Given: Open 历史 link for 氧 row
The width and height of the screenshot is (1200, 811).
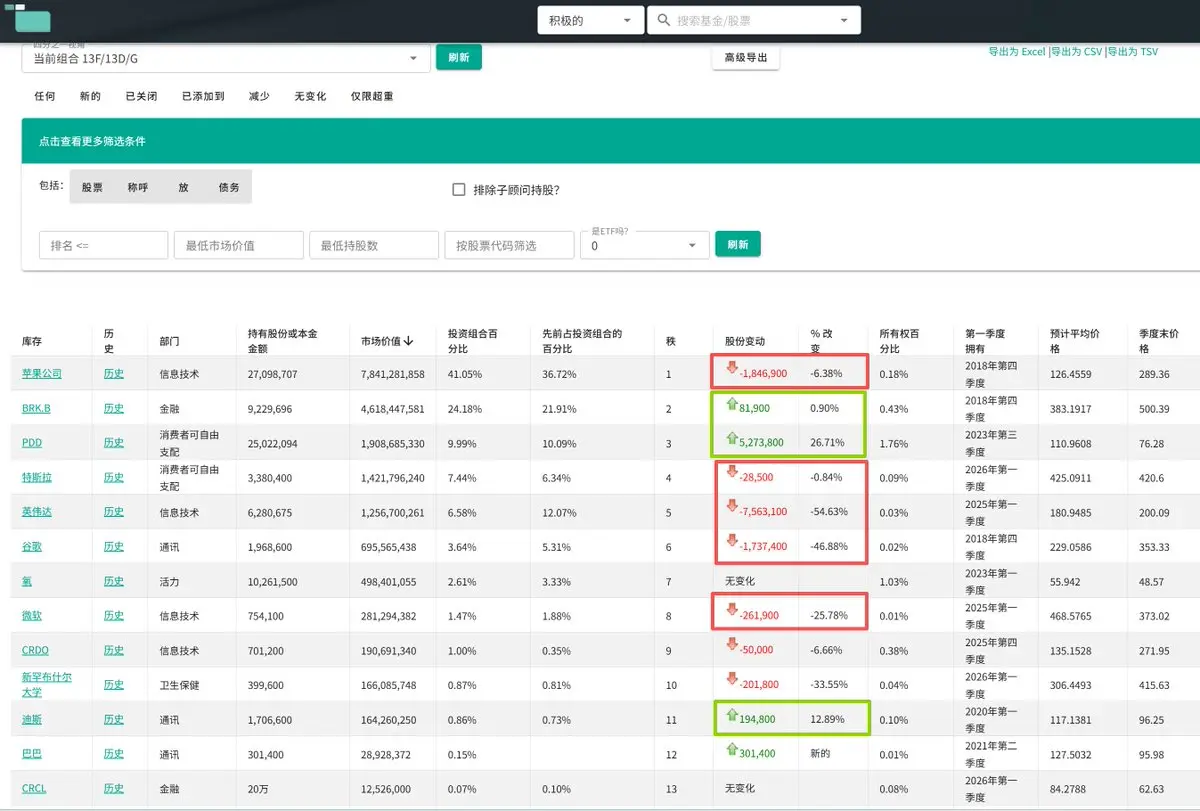Looking at the screenshot, I should [x=114, y=581].
